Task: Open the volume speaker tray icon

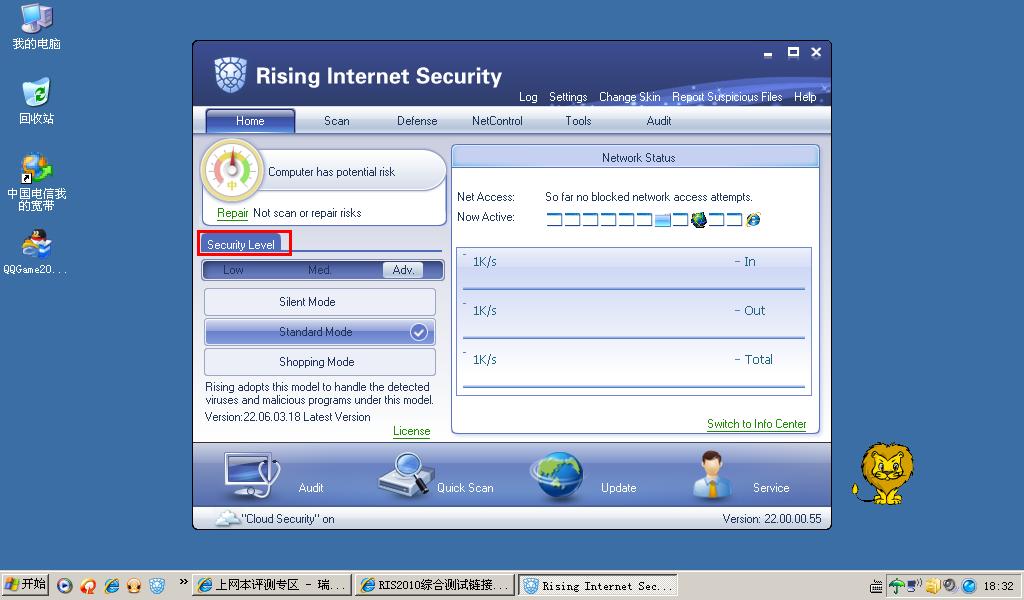Action: [x=949, y=586]
